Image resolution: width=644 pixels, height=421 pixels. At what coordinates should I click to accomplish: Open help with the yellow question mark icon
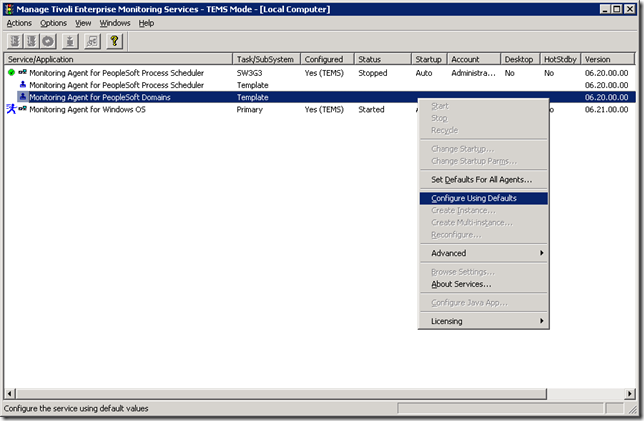pos(115,41)
